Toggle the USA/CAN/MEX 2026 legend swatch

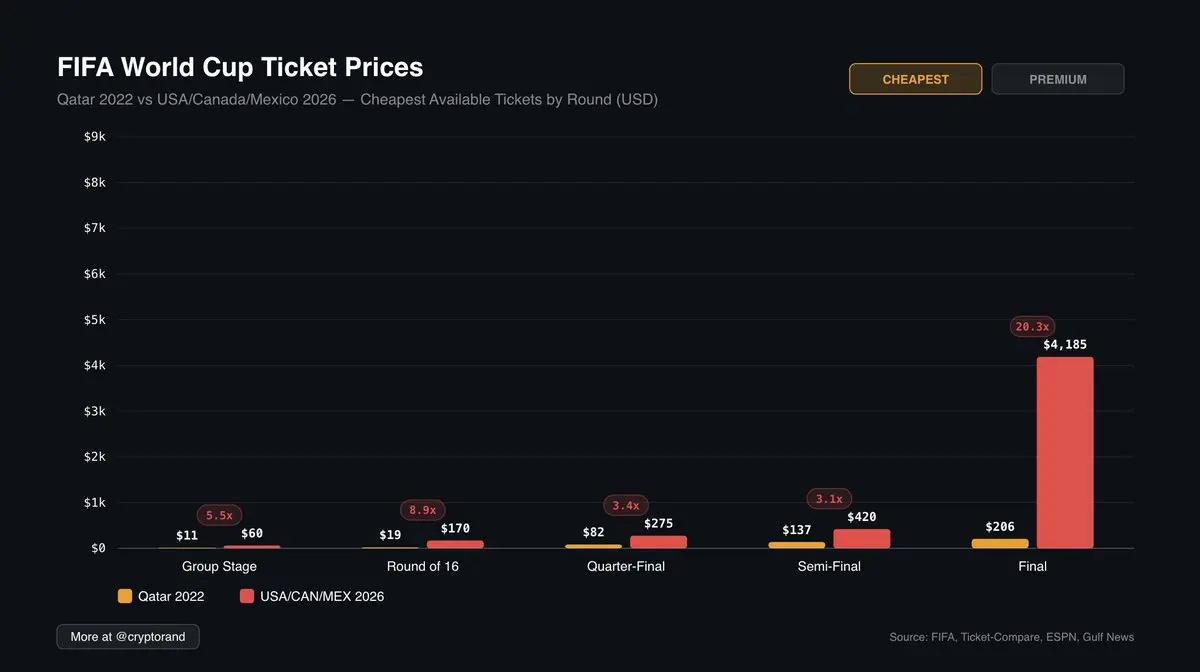pos(248,596)
